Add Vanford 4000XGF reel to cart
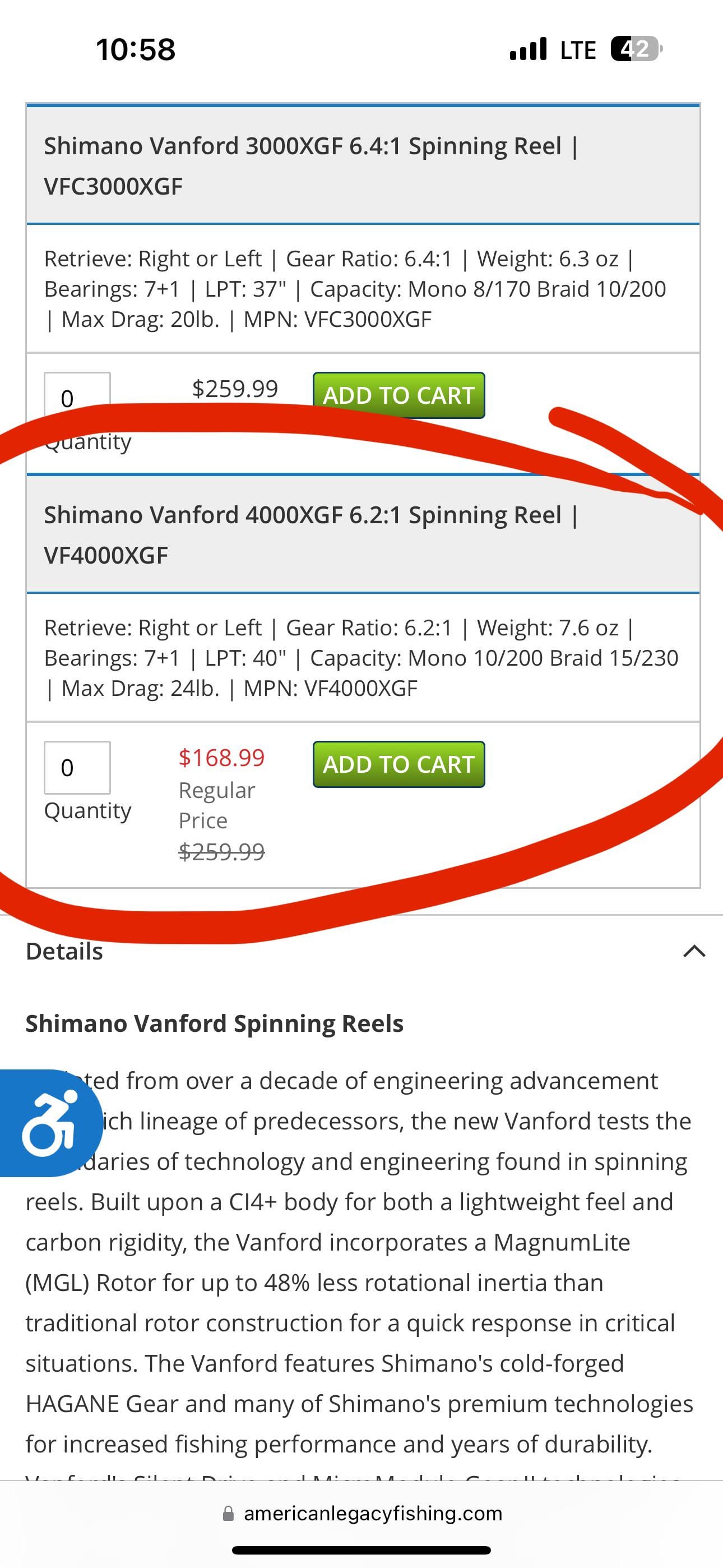The width and height of the screenshot is (723, 1568). pyautogui.click(x=398, y=764)
